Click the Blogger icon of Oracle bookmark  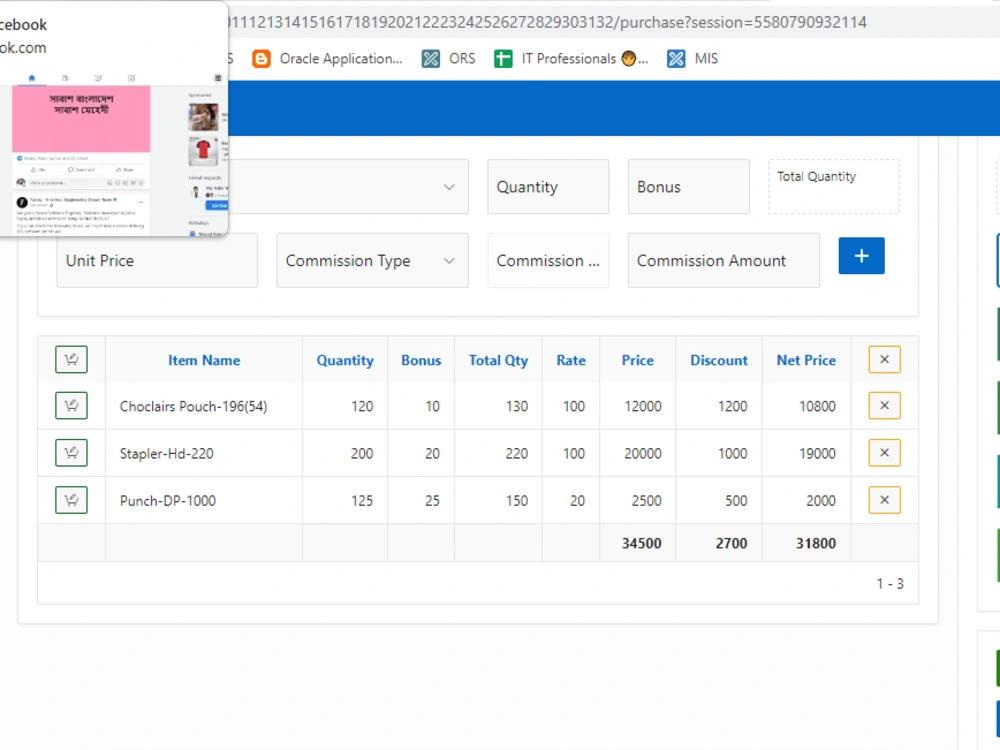[261, 59]
